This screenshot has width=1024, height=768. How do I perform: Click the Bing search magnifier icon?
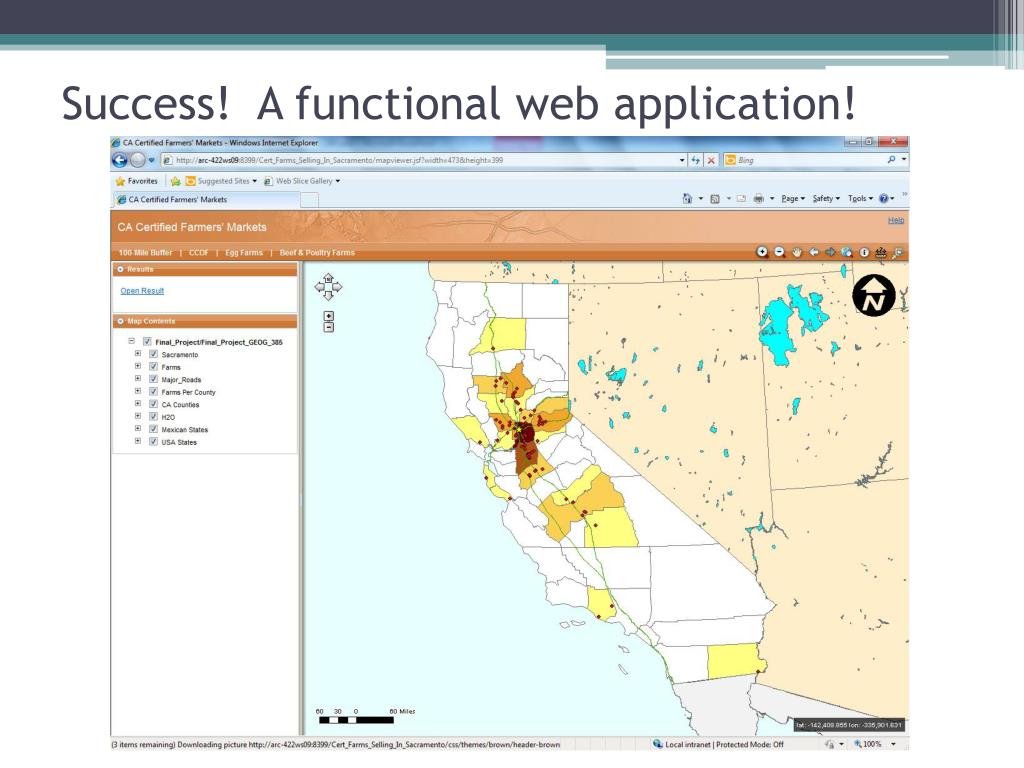tap(891, 159)
